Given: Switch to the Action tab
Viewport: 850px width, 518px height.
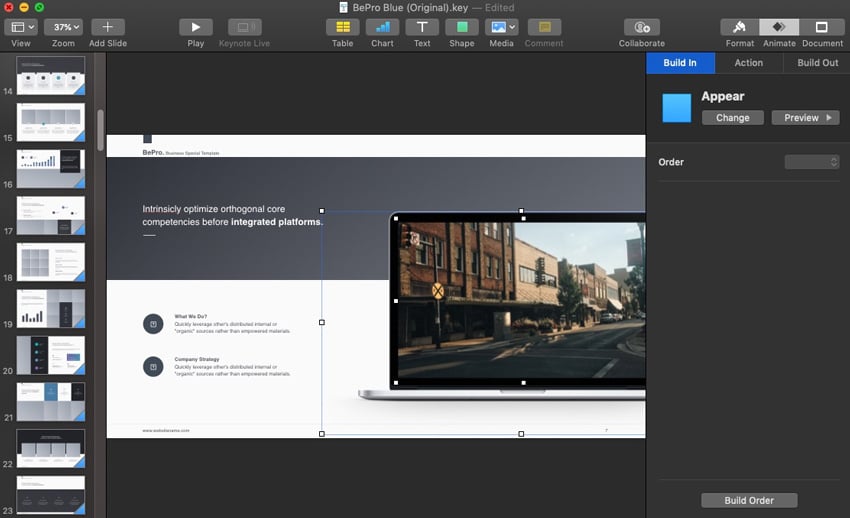Looking at the screenshot, I should (748, 63).
